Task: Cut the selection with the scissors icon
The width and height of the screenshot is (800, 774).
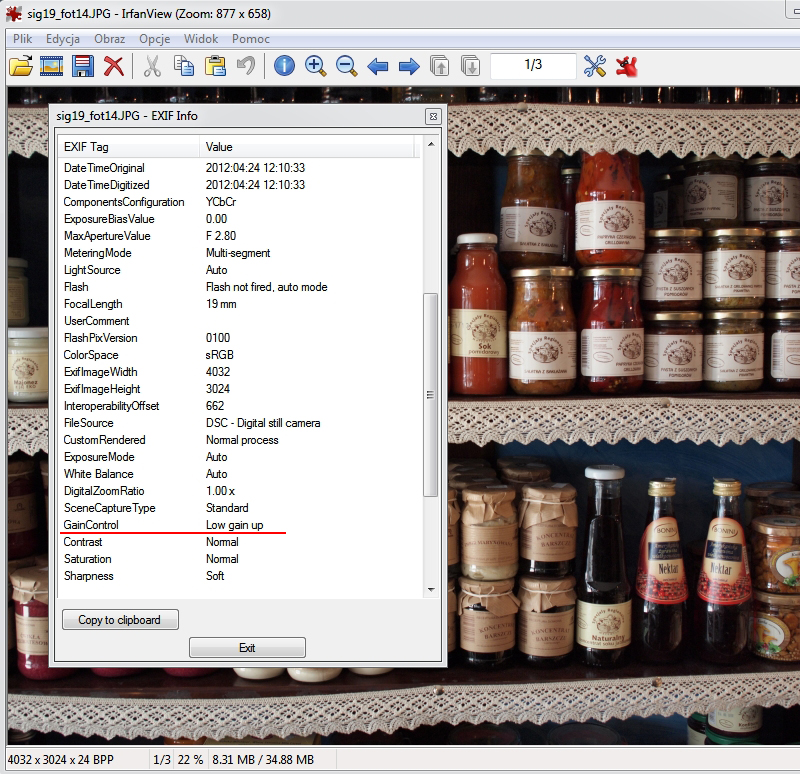Action: 153,66
